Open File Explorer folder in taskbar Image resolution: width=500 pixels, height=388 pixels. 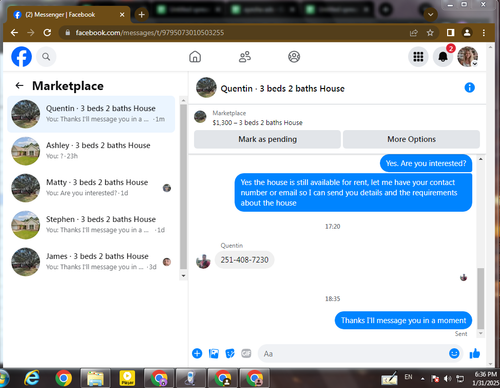pyautogui.click(x=95, y=378)
